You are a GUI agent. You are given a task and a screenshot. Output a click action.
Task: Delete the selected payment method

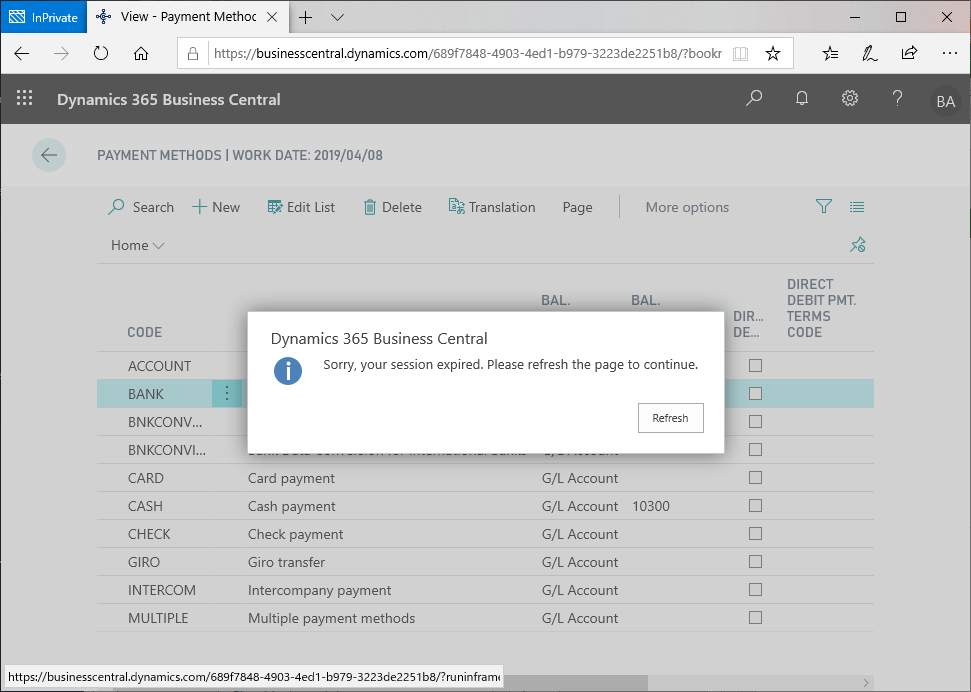(x=393, y=207)
